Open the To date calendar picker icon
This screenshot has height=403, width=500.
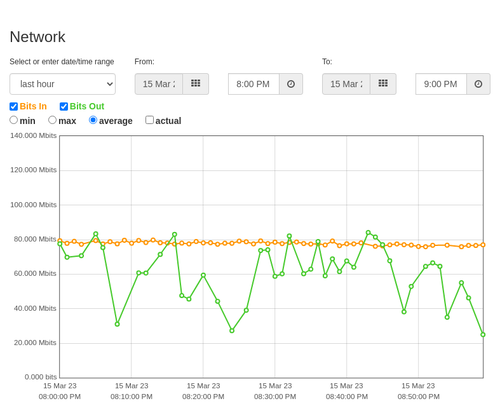tap(383, 84)
